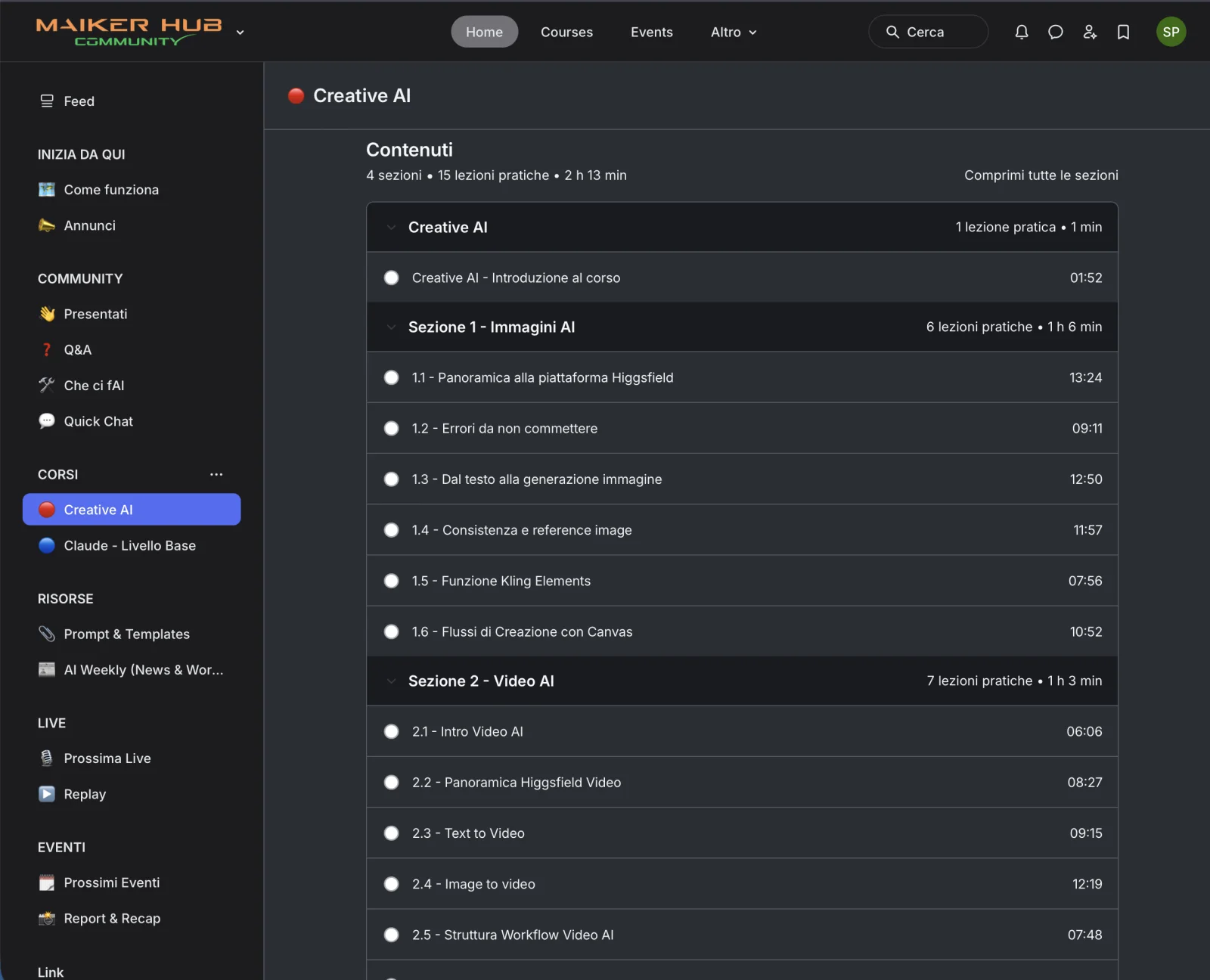Select the Creative AI course in sidebar
The height and width of the screenshot is (980, 1210).
click(132, 510)
